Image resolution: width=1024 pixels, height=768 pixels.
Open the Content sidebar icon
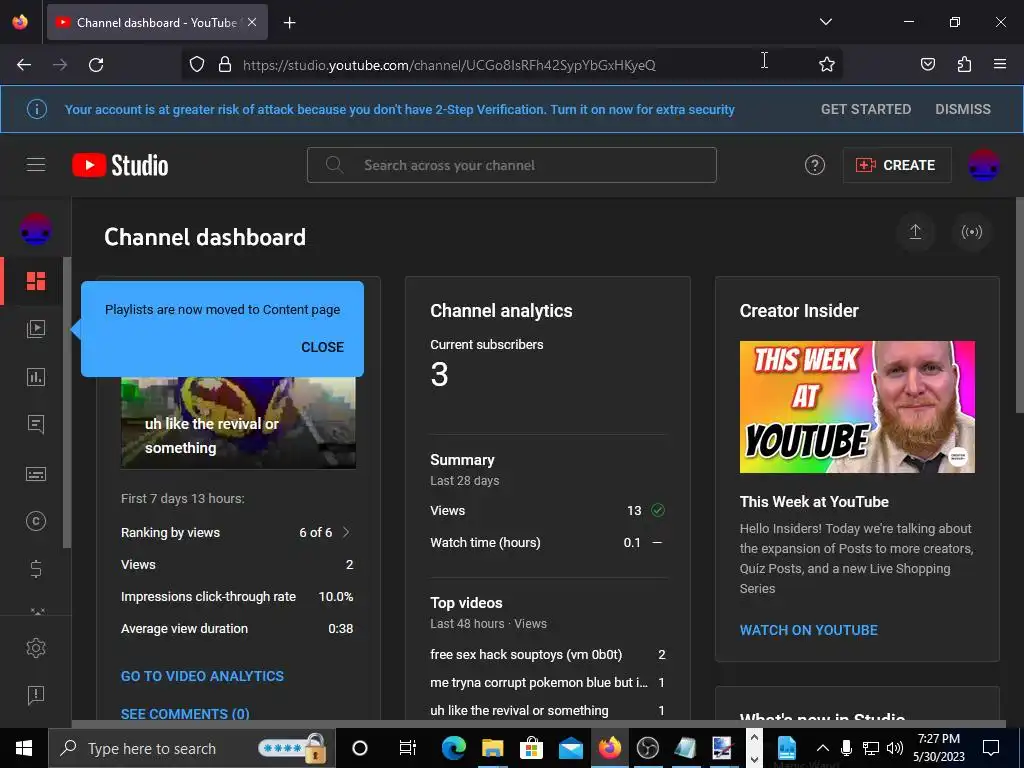tap(36, 328)
